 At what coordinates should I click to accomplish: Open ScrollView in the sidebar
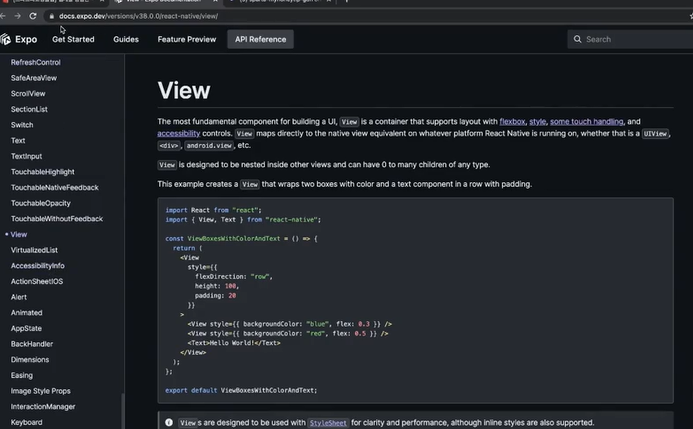pyautogui.click(x=28, y=94)
